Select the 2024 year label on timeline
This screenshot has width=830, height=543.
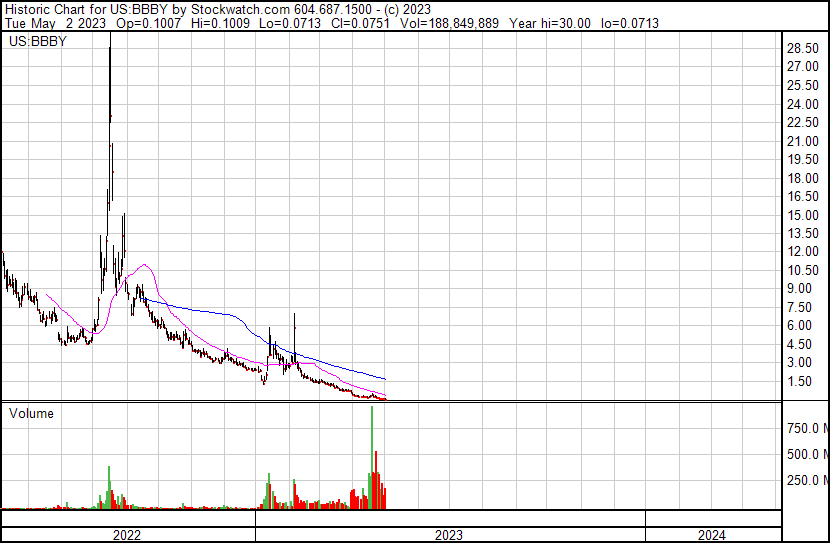click(712, 535)
